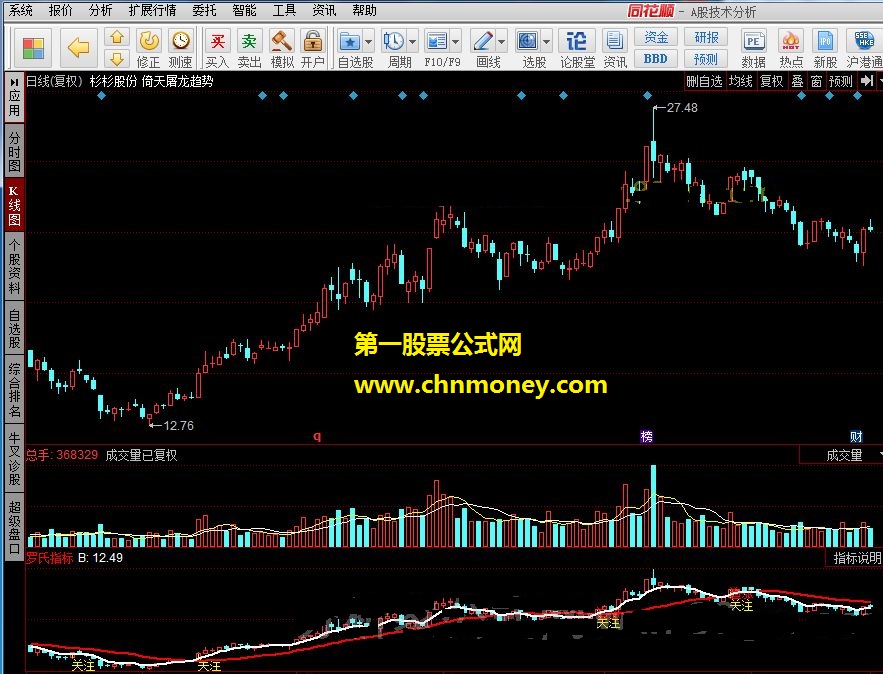Open the 委托 menu

point(204,10)
